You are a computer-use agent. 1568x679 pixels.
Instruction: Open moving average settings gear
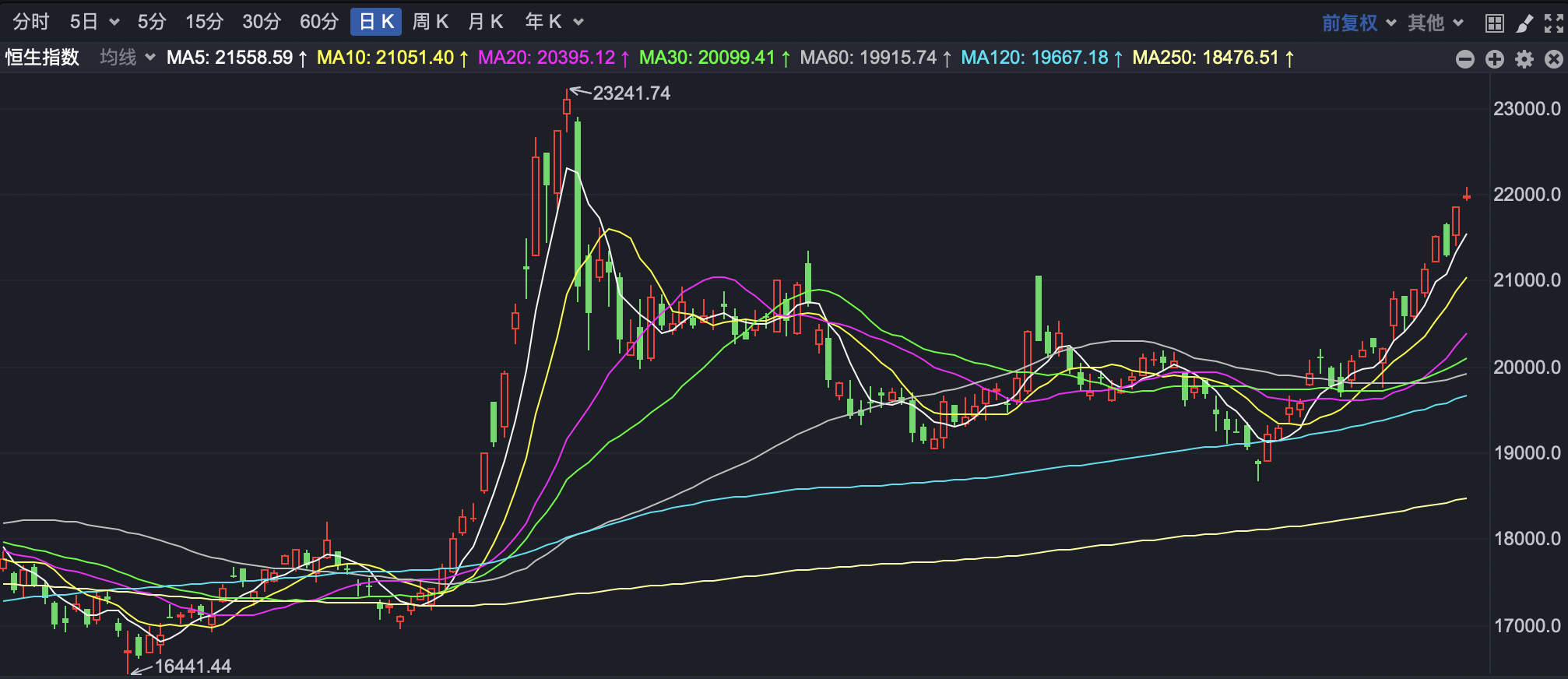(1524, 59)
